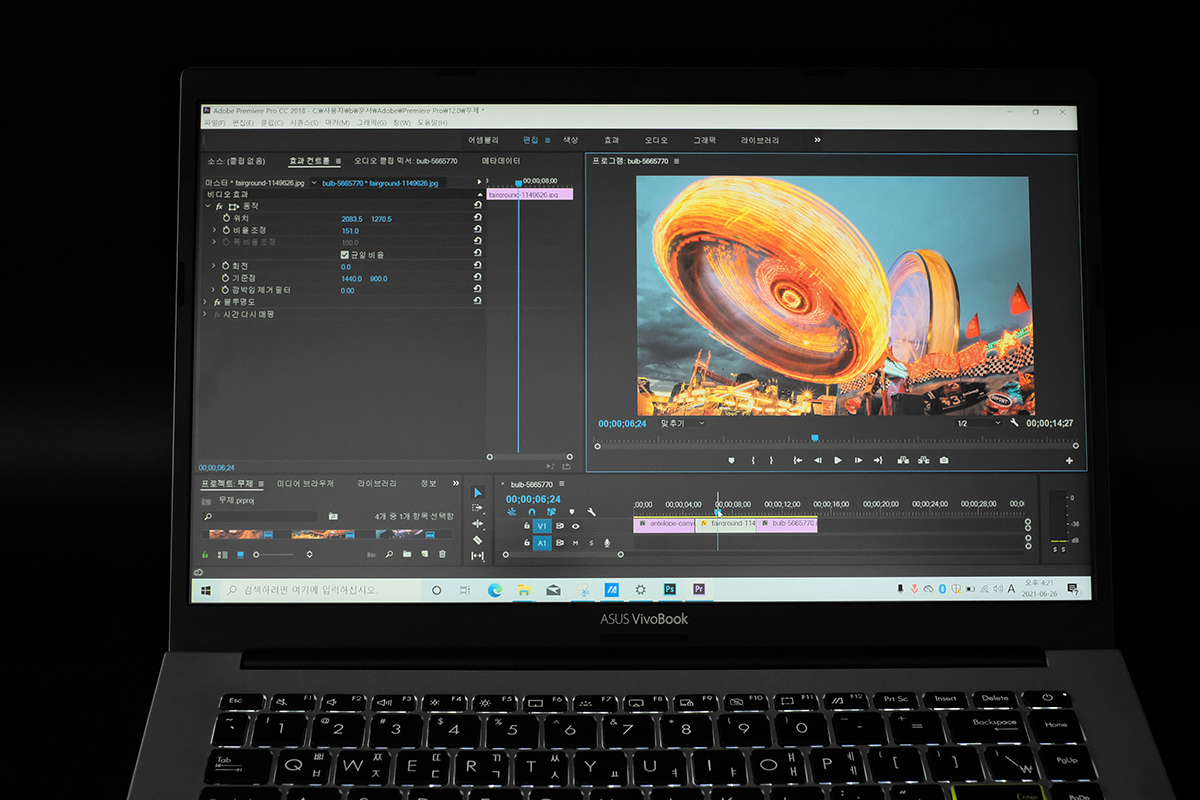The image size is (1200, 800).
Task: Select the Track Select Forward tool
Action: pos(477,508)
